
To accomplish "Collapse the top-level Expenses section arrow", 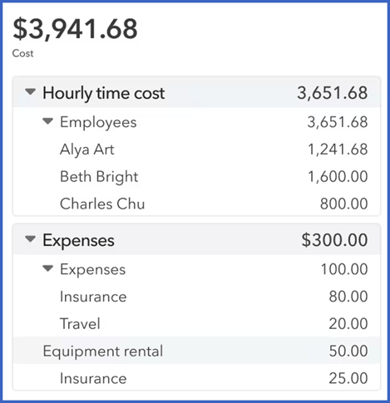I will click(x=30, y=239).
